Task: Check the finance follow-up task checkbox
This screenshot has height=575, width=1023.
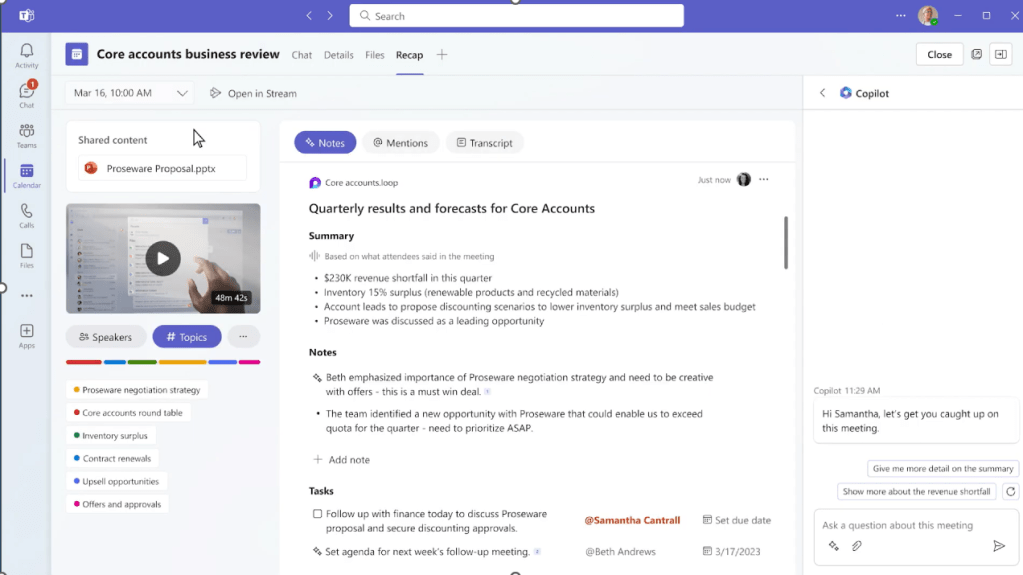Action: coord(317,514)
